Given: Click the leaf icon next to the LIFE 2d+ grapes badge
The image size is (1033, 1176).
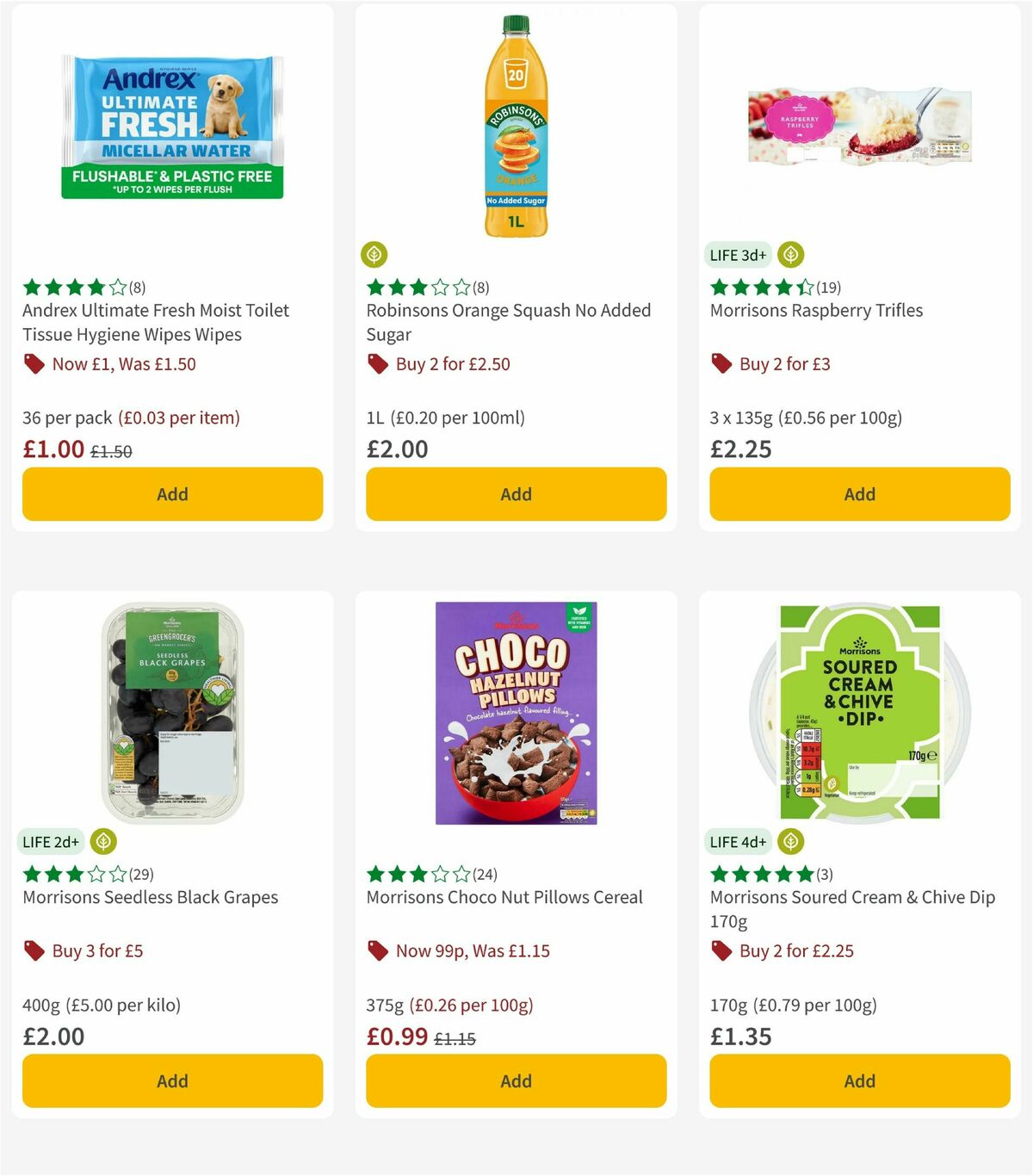Looking at the screenshot, I should (105, 841).
